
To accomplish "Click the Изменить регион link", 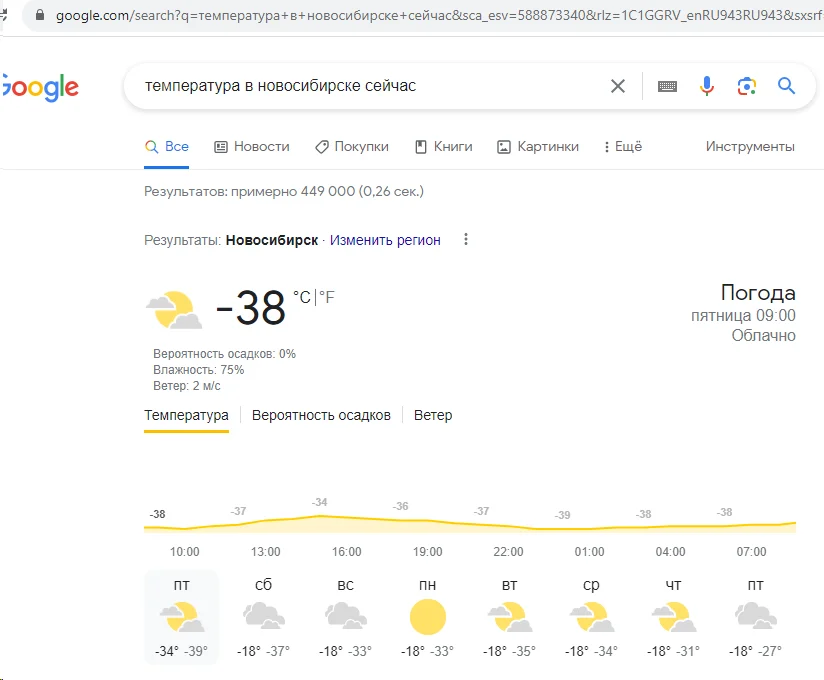I will click(x=385, y=240).
